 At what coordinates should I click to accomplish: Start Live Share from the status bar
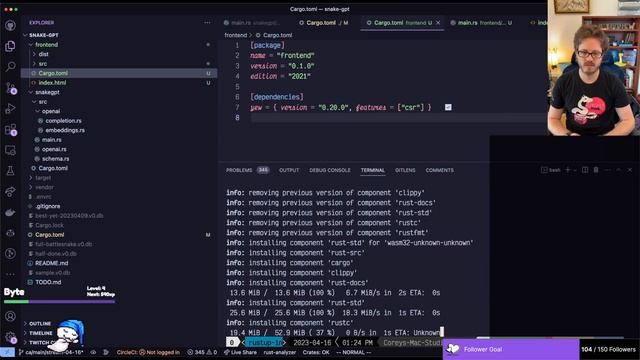[x=240, y=352]
